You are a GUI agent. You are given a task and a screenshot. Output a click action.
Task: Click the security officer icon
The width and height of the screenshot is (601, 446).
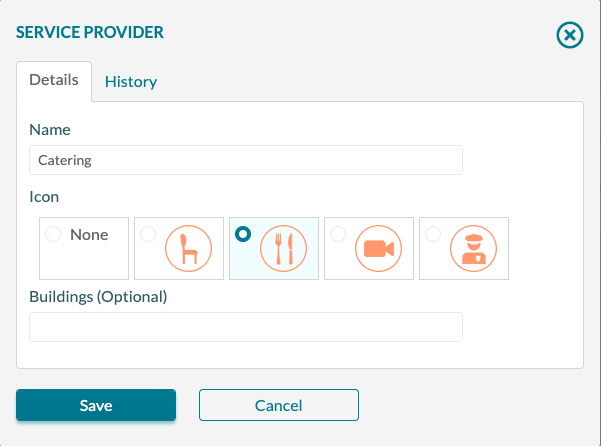[473, 249]
